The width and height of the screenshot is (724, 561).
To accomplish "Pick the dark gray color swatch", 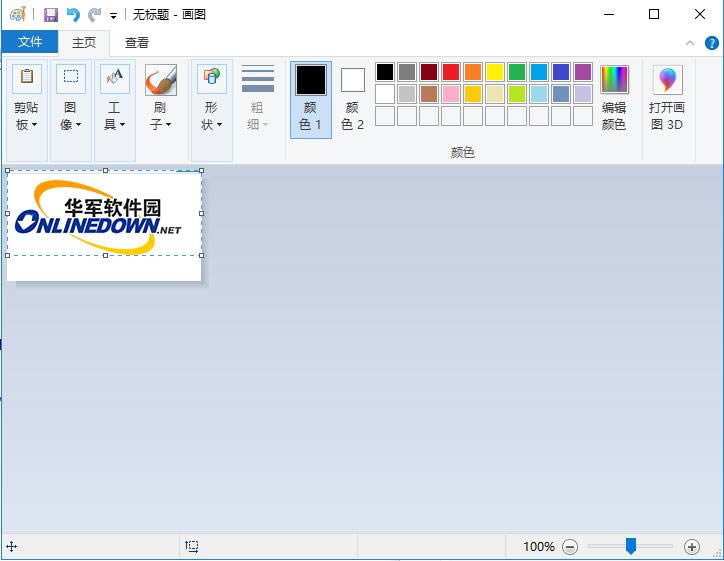I will tap(407, 72).
